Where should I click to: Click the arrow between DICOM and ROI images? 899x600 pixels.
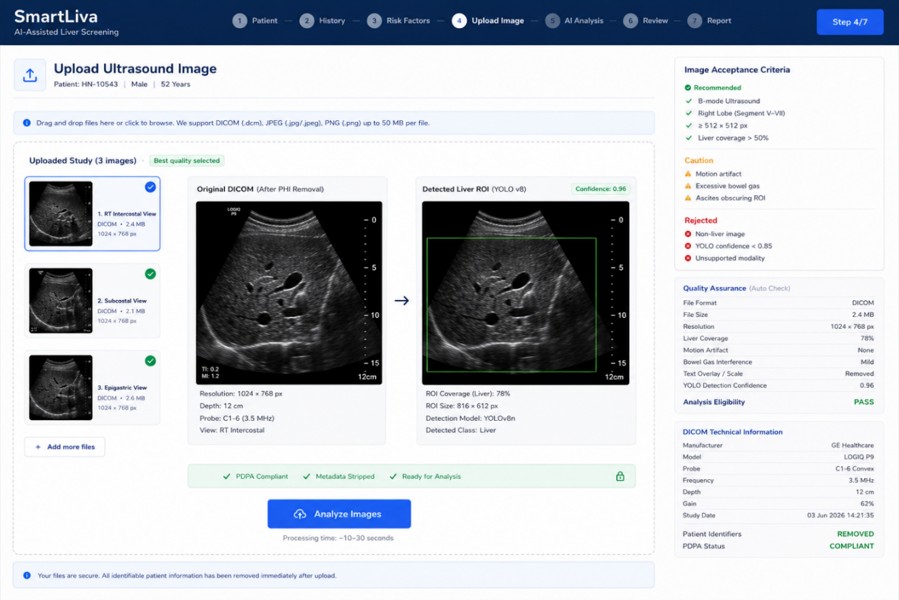pyautogui.click(x=402, y=300)
